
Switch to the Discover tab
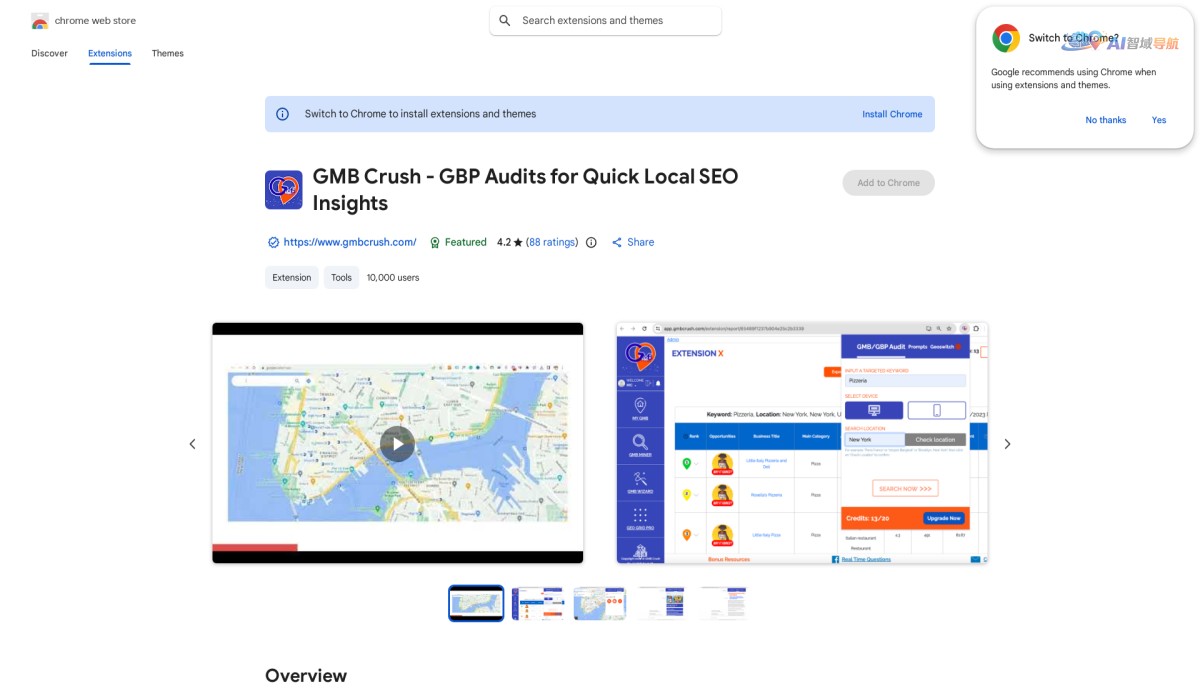click(48, 53)
